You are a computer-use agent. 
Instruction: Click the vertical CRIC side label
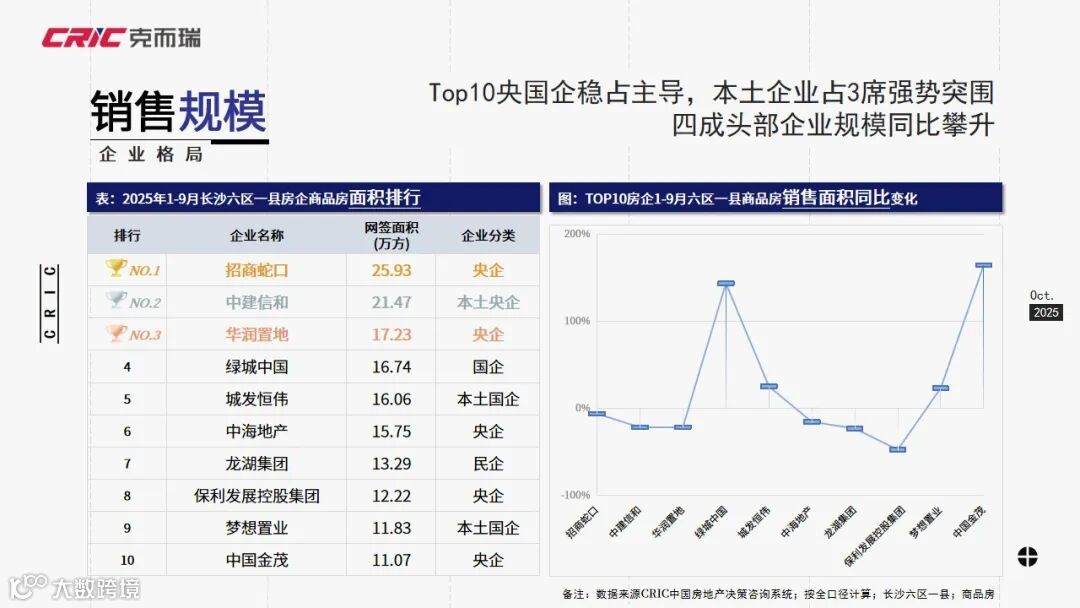point(50,303)
